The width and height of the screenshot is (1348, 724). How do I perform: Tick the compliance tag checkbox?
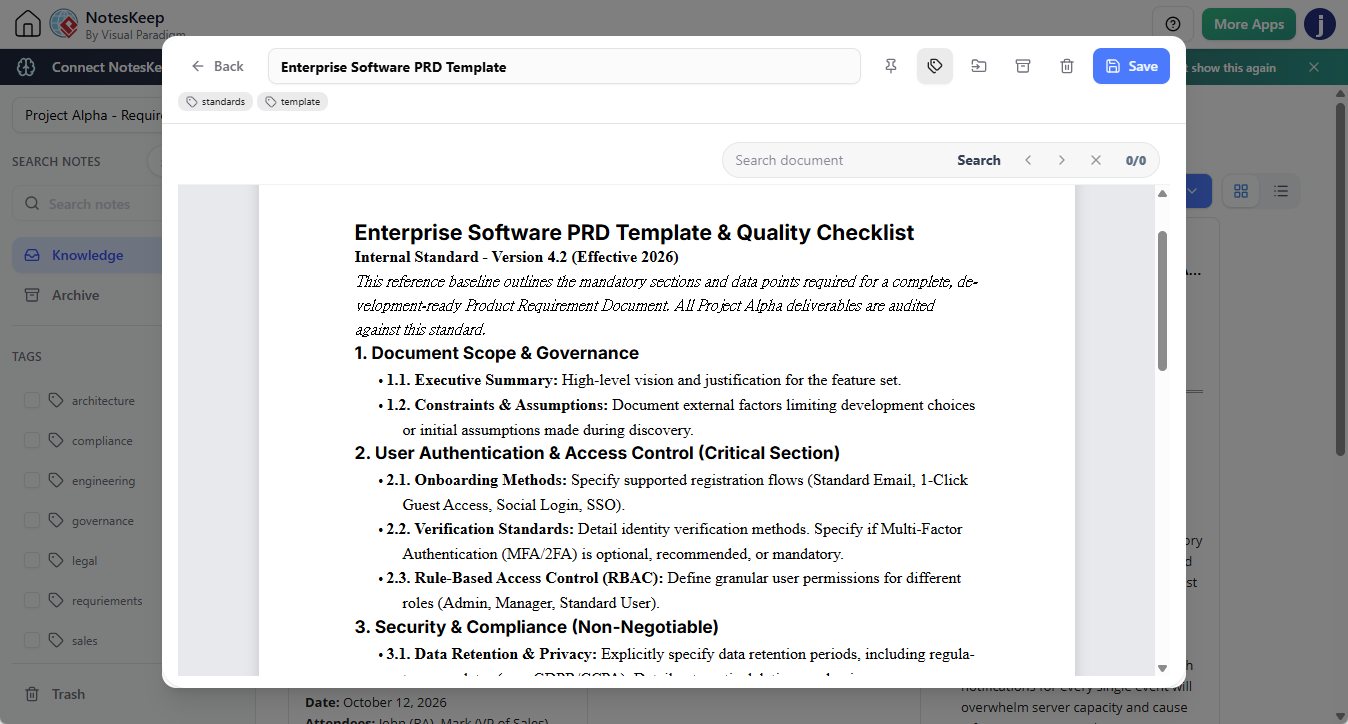click(x=32, y=441)
